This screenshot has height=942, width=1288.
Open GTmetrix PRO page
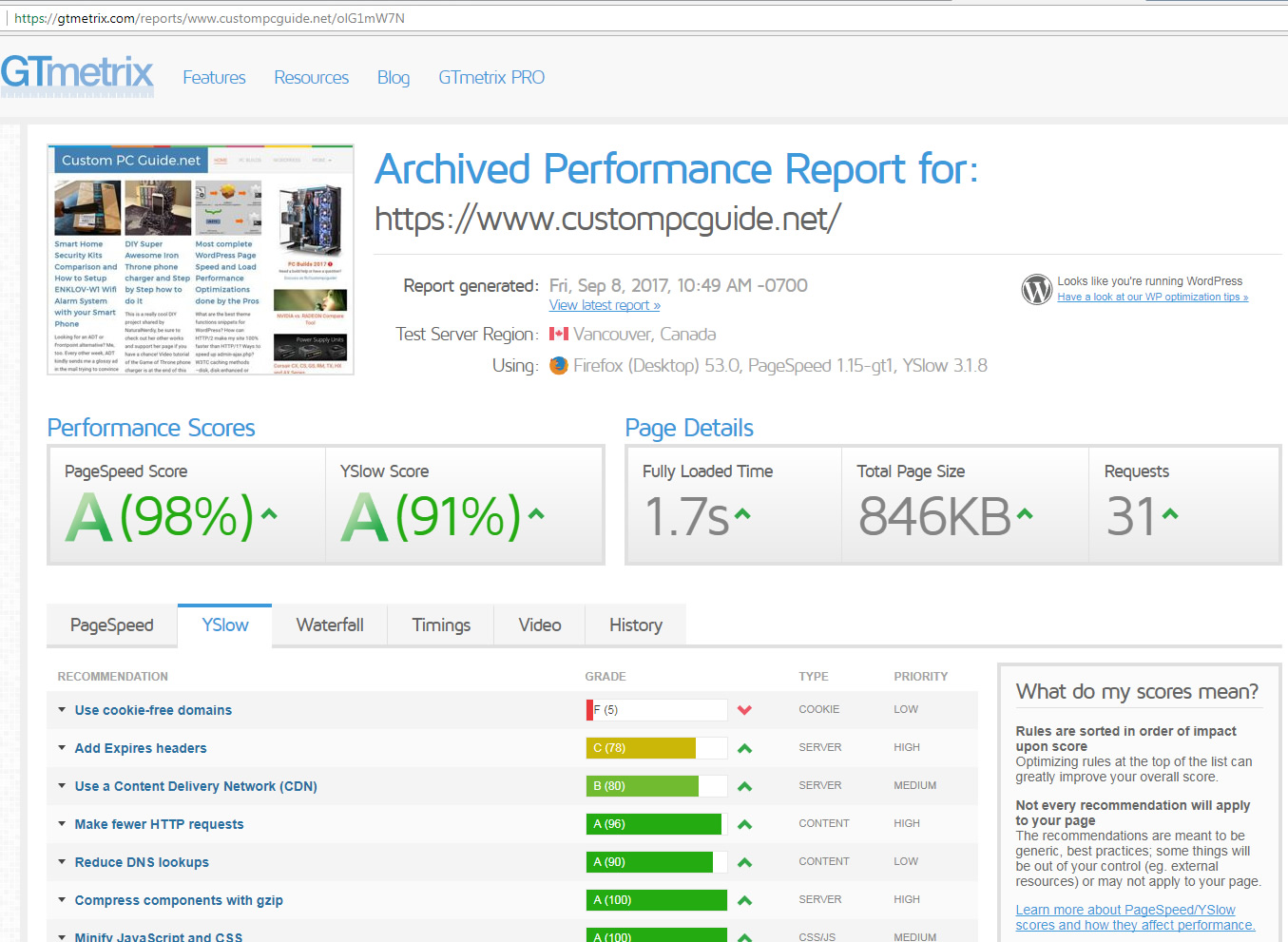(x=491, y=78)
